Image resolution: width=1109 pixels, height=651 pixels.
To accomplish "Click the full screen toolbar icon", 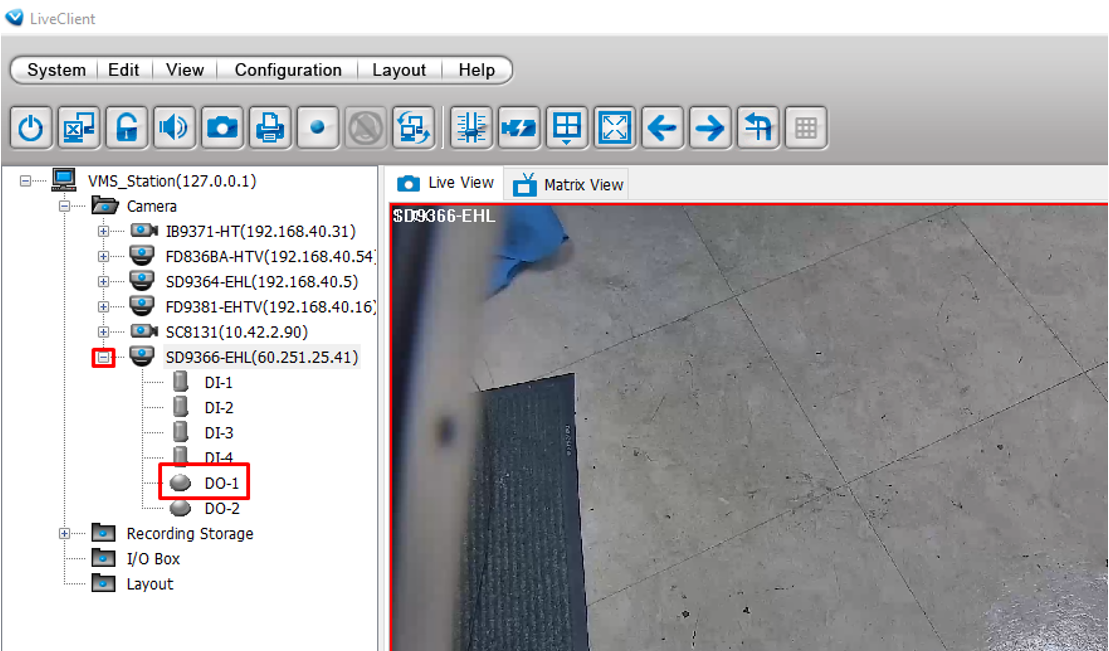I will coord(615,128).
